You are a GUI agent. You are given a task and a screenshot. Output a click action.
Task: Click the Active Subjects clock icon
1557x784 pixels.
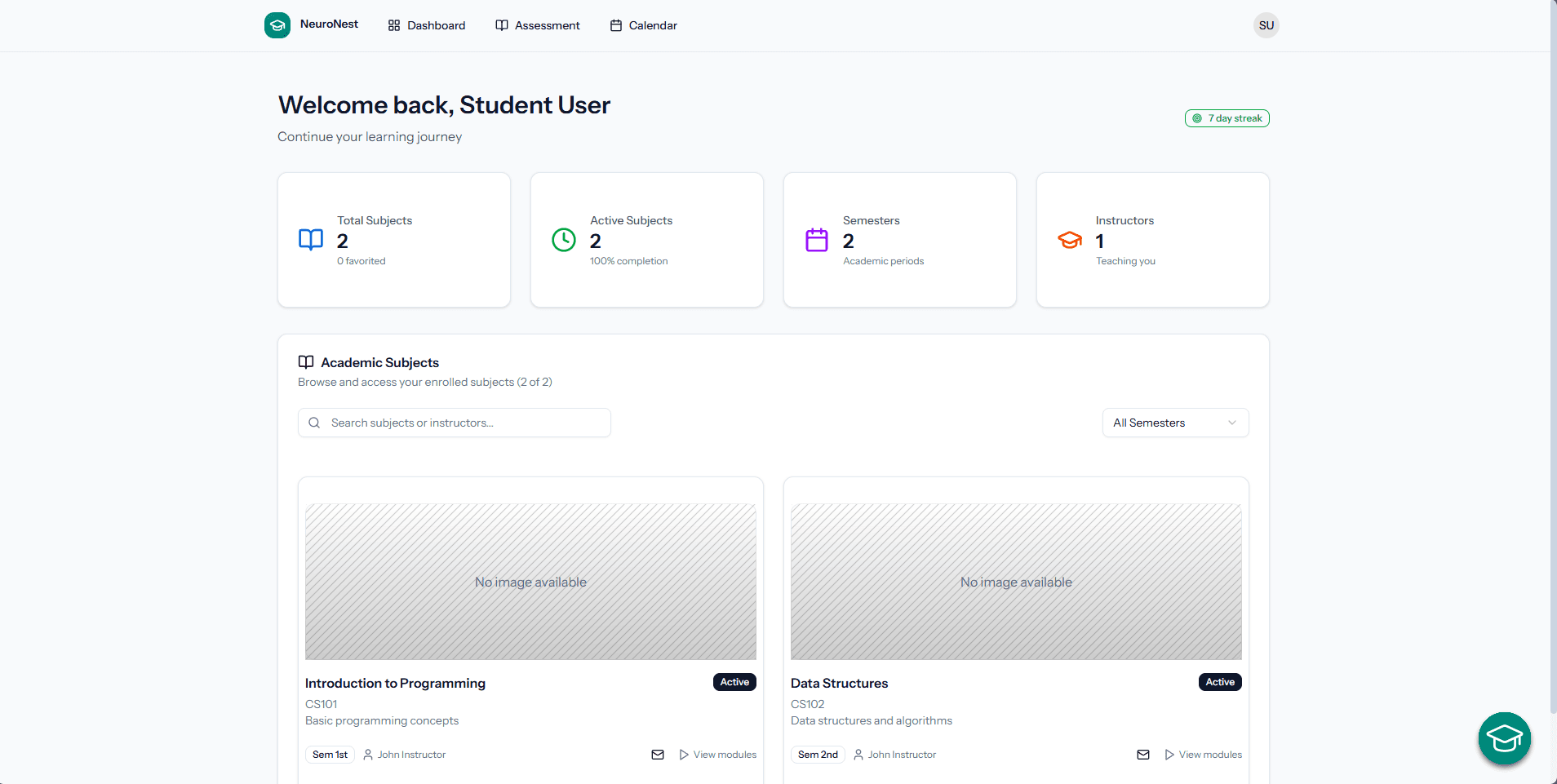coord(564,240)
